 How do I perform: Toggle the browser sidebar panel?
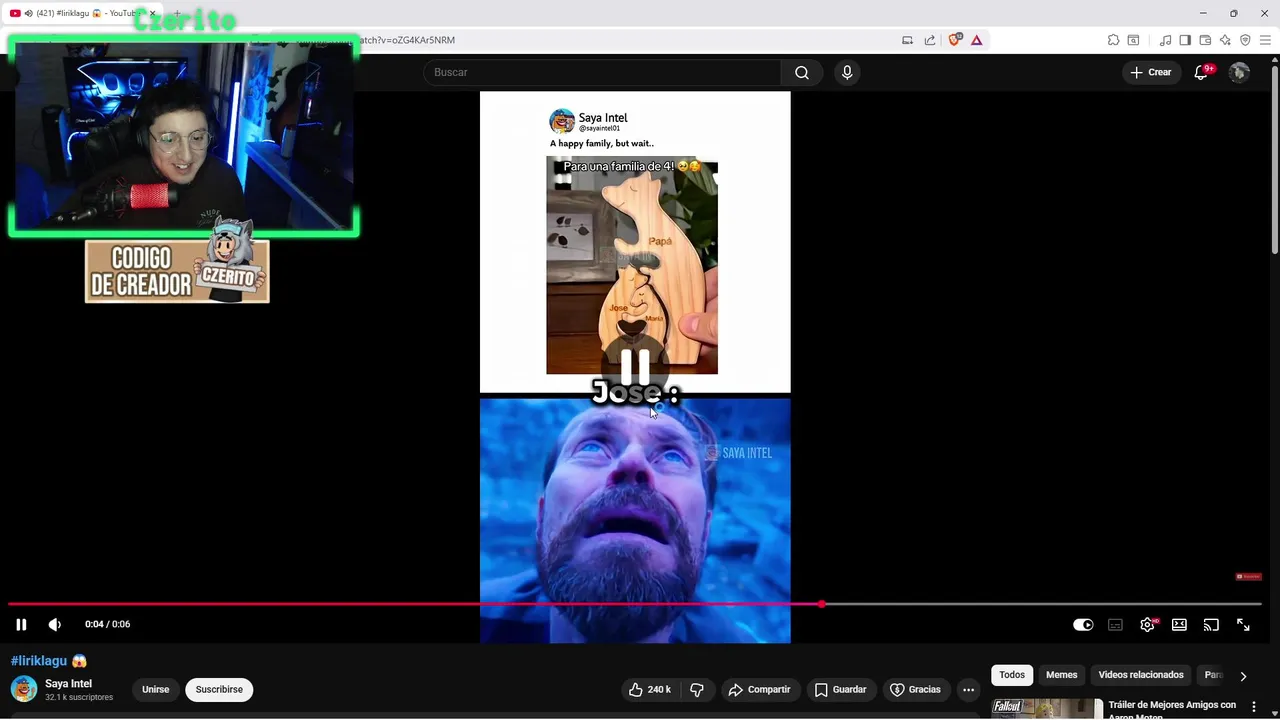coord(1185,40)
